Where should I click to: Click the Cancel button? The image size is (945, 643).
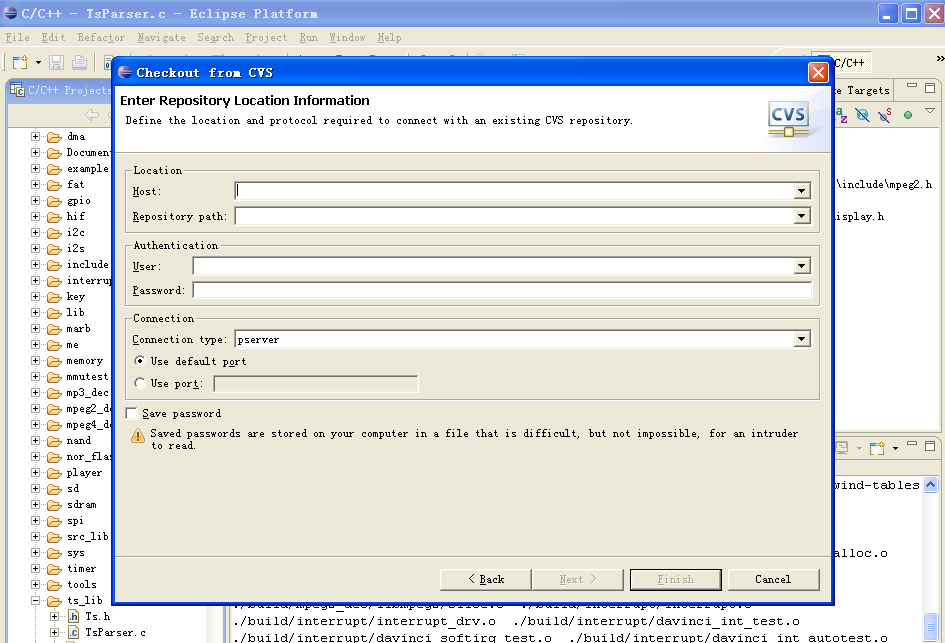pos(773,579)
